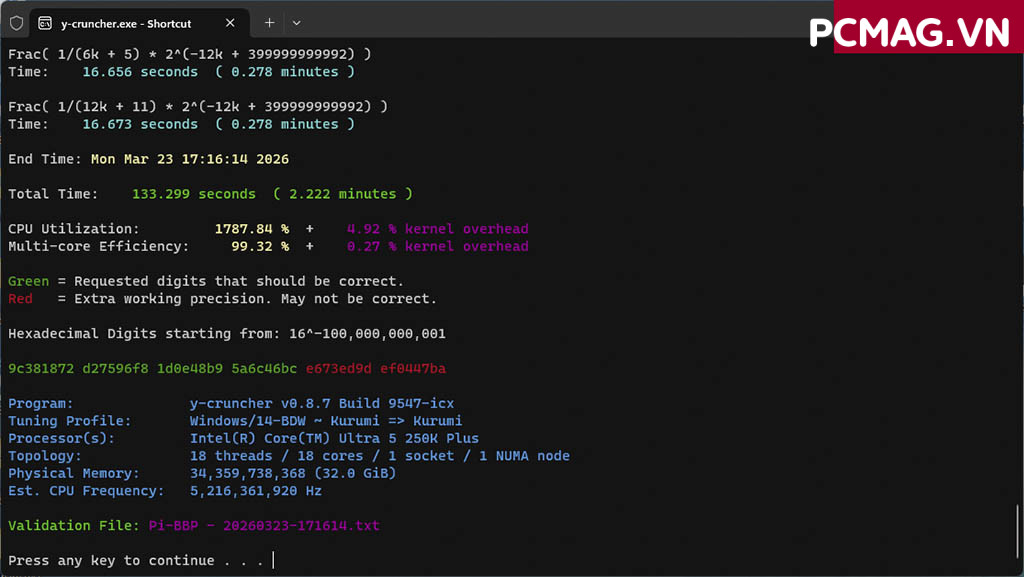The image size is (1024, 577).
Task: Click the green hexadecimal digits 9c381872
Action: pyautogui.click(x=41, y=369)
